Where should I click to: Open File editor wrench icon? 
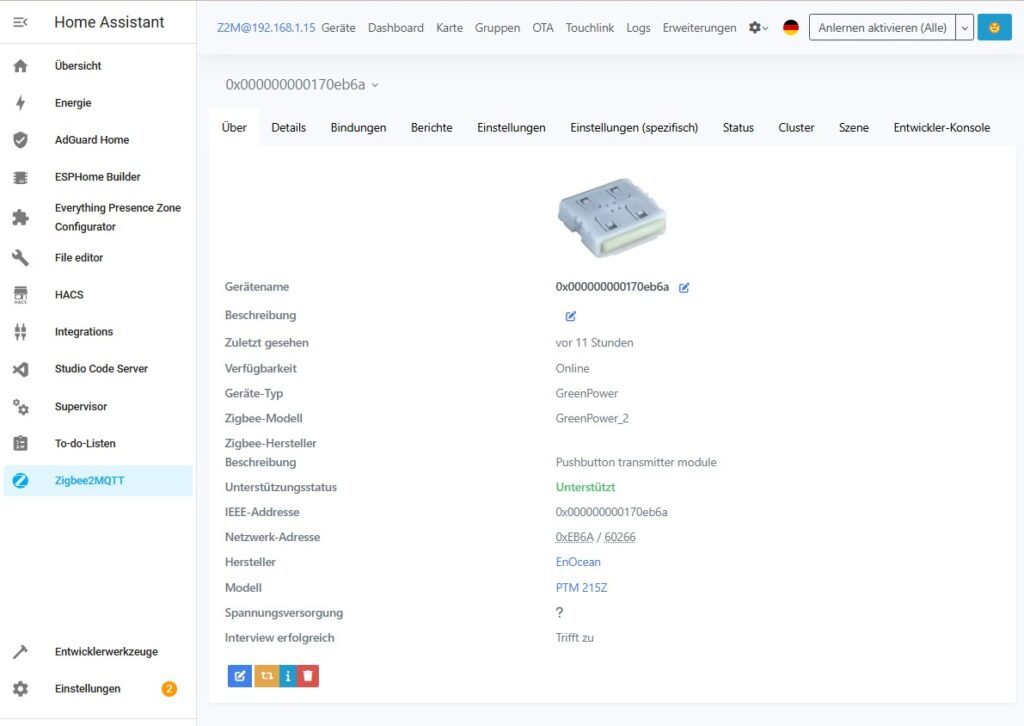pyautogui.click(x=20, y=258)
